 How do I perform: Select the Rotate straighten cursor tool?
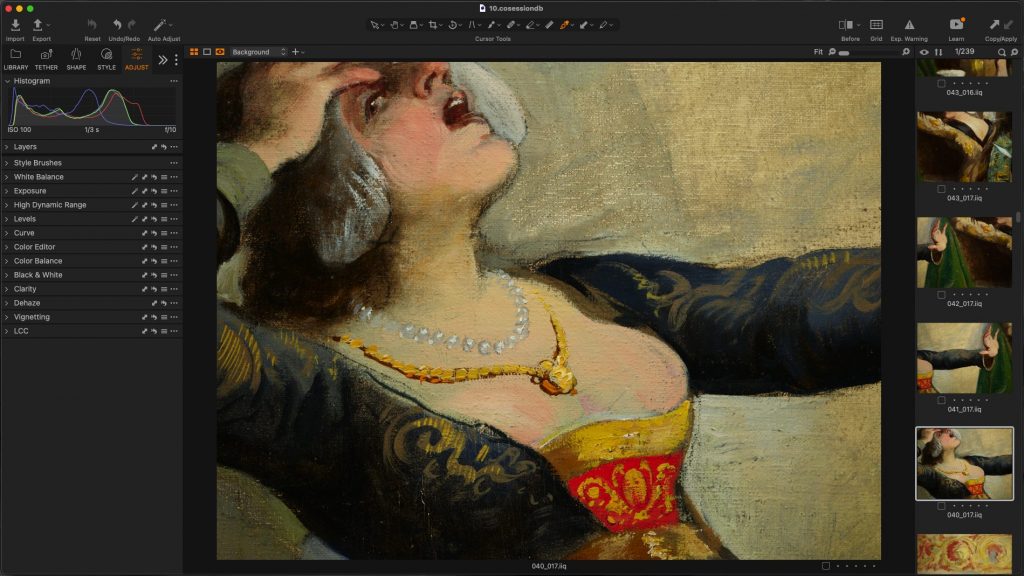(452, 25)
